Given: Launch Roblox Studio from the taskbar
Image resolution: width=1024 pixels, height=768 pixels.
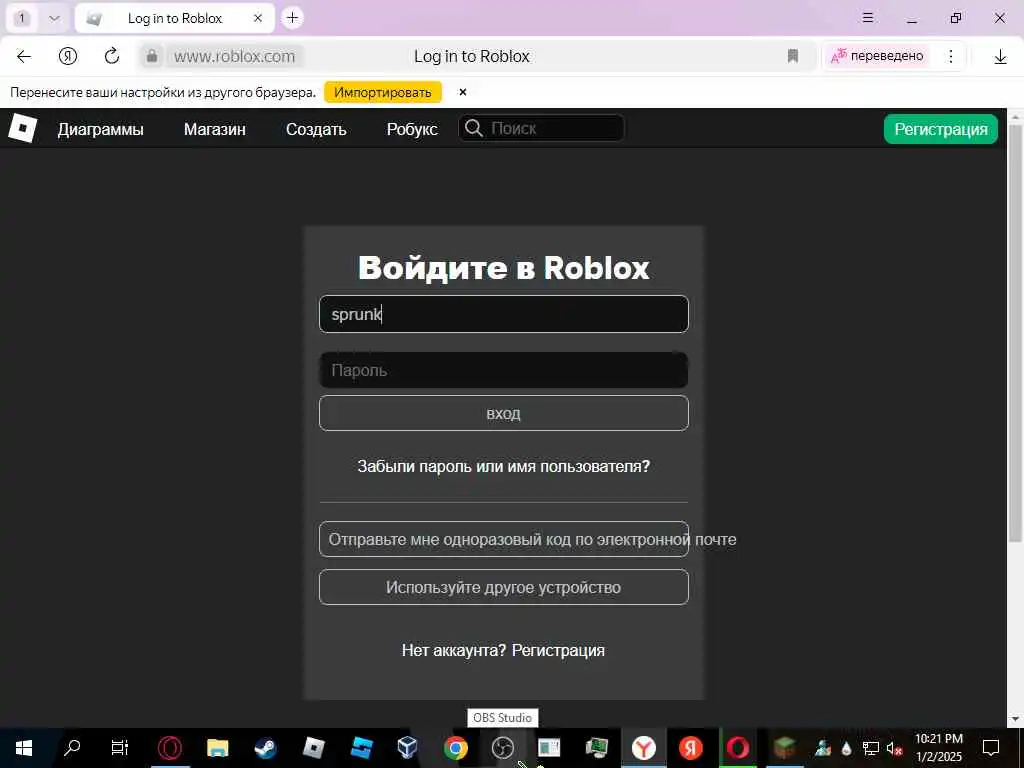Looking at the screenshot, I should pyautogui.click(x=361, y=748).
